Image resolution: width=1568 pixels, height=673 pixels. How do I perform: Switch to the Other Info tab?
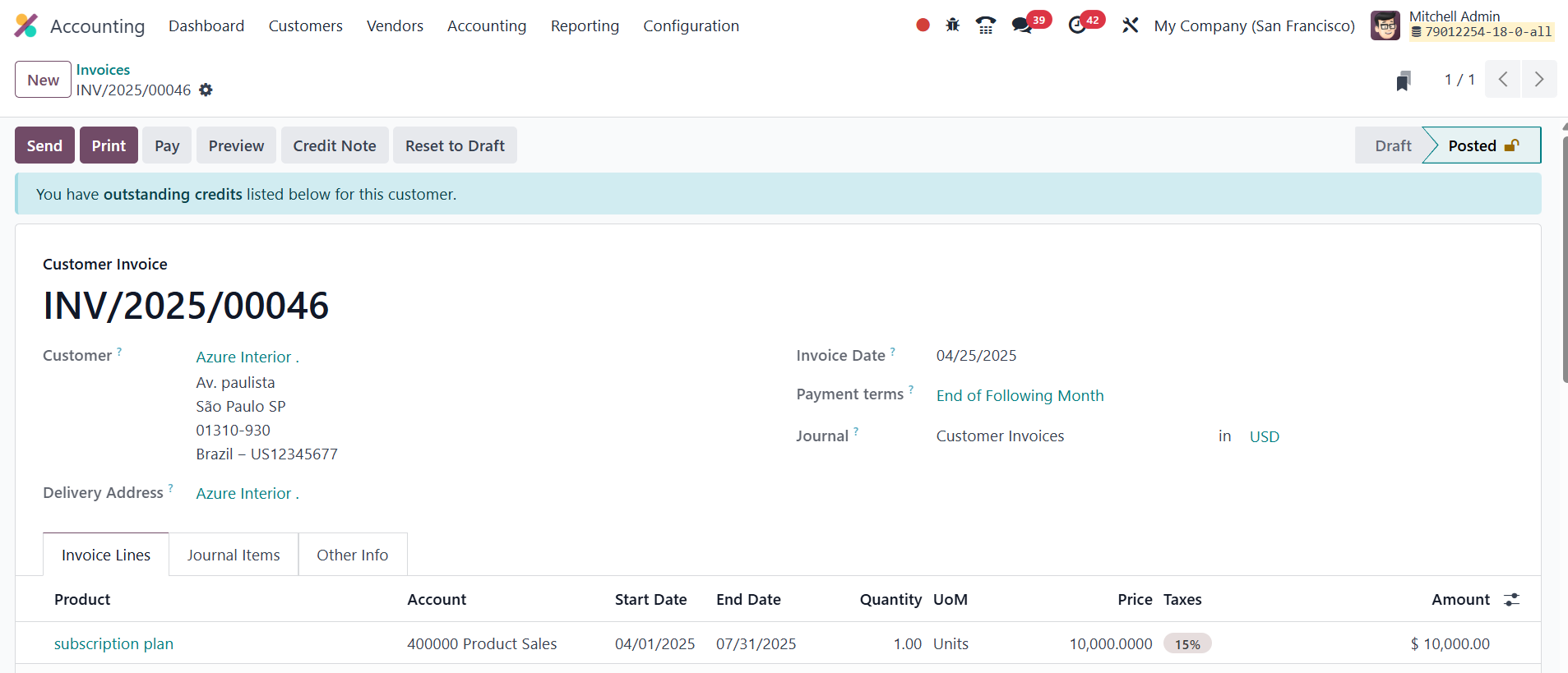(x=352, y=555)
